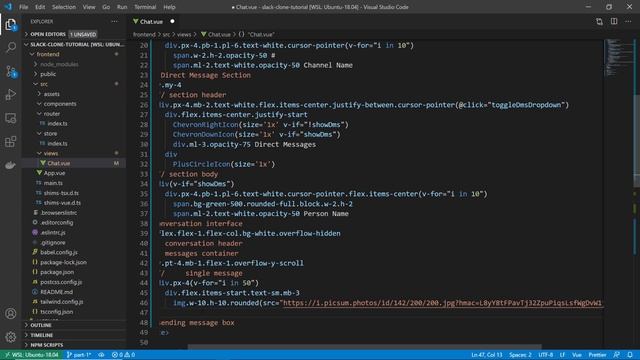The height and width of the screenshot is (360, 640).
Task: Click the Prettier status bar item
Action: [597, 355]
